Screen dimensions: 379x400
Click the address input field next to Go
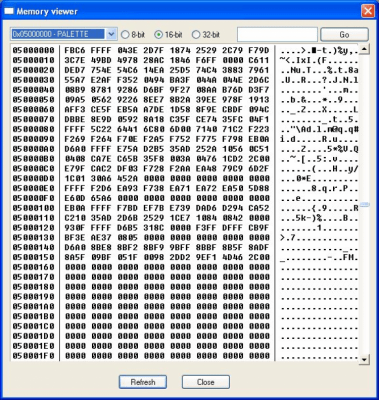(x=277, y=34)
